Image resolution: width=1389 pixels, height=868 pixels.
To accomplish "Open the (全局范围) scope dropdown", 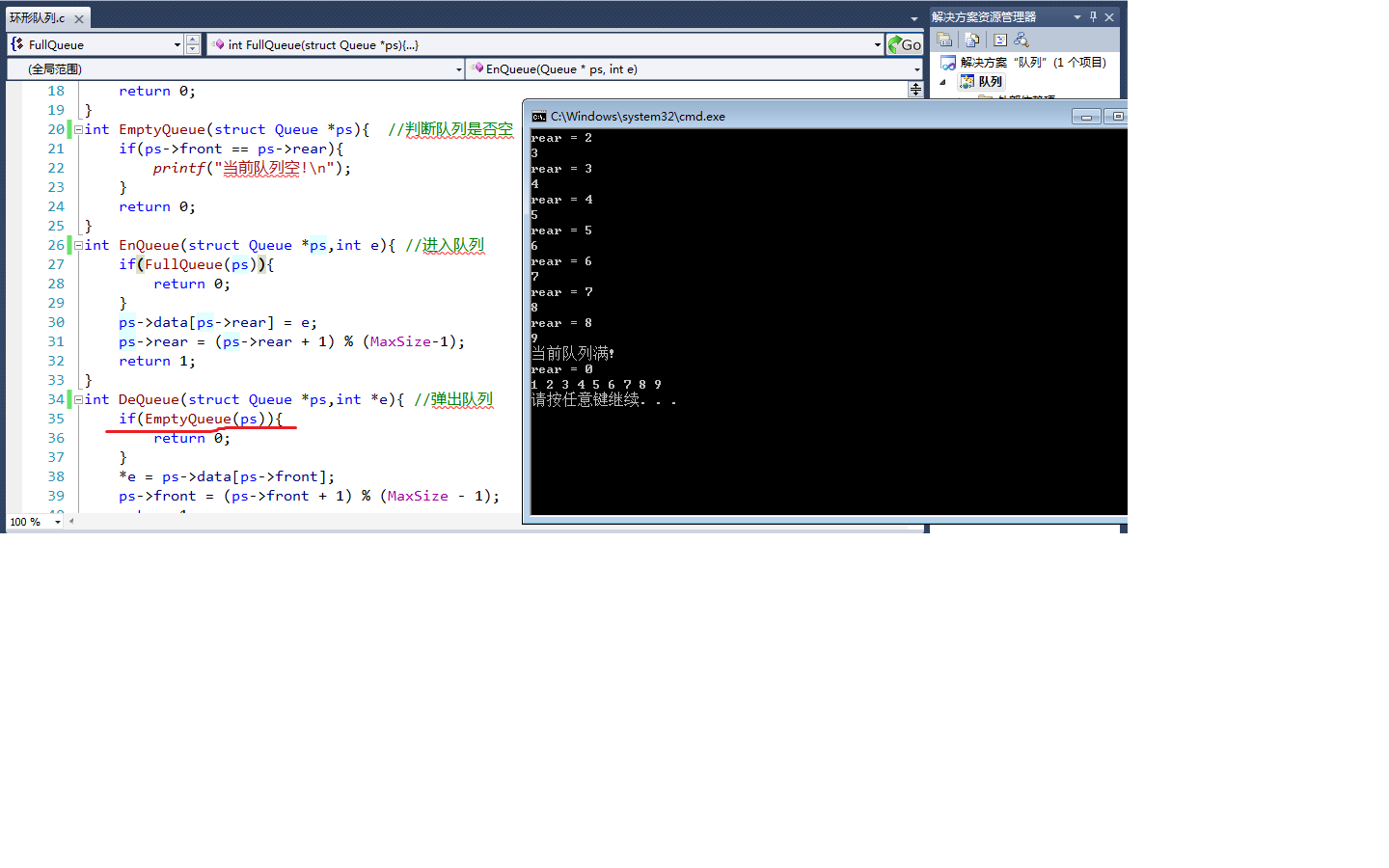I will (458, 69).
